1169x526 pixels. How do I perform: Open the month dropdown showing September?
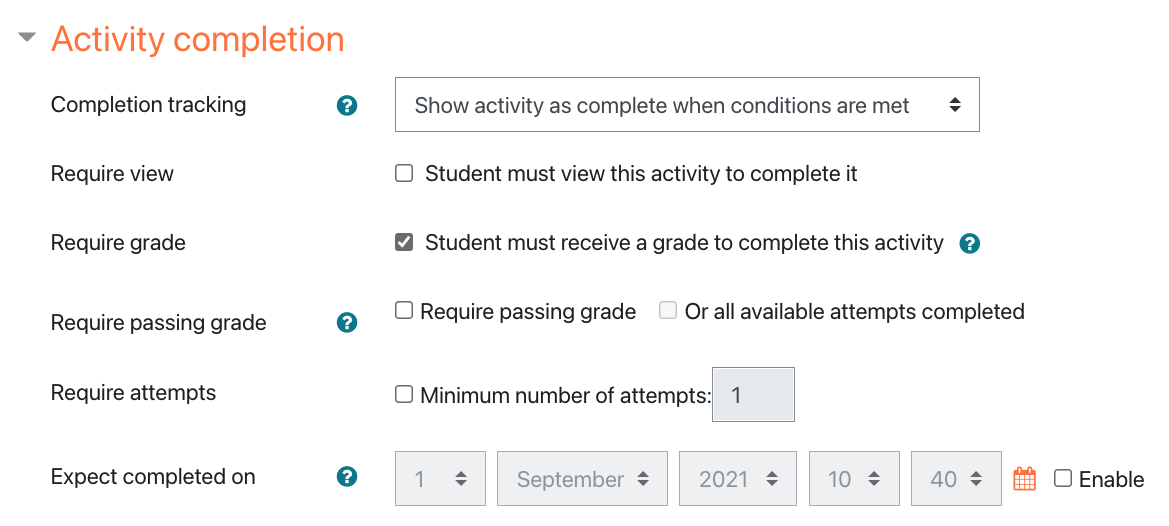pos(582,478)
